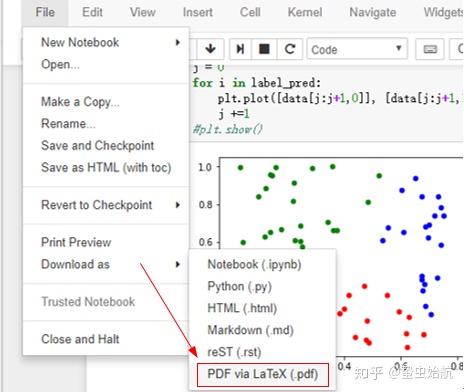Choose Make a Copy... menu entry
Viewport: 464px width, 392px height.
click(106, 102)
